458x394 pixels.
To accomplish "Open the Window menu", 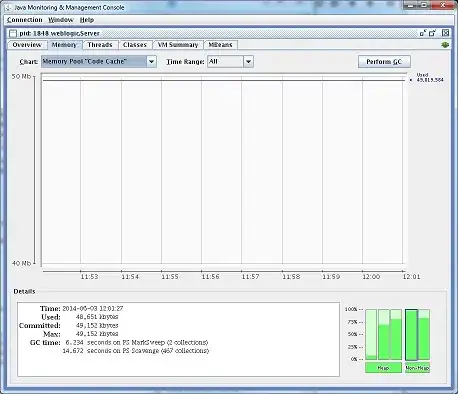I will [x=61, y=20].
